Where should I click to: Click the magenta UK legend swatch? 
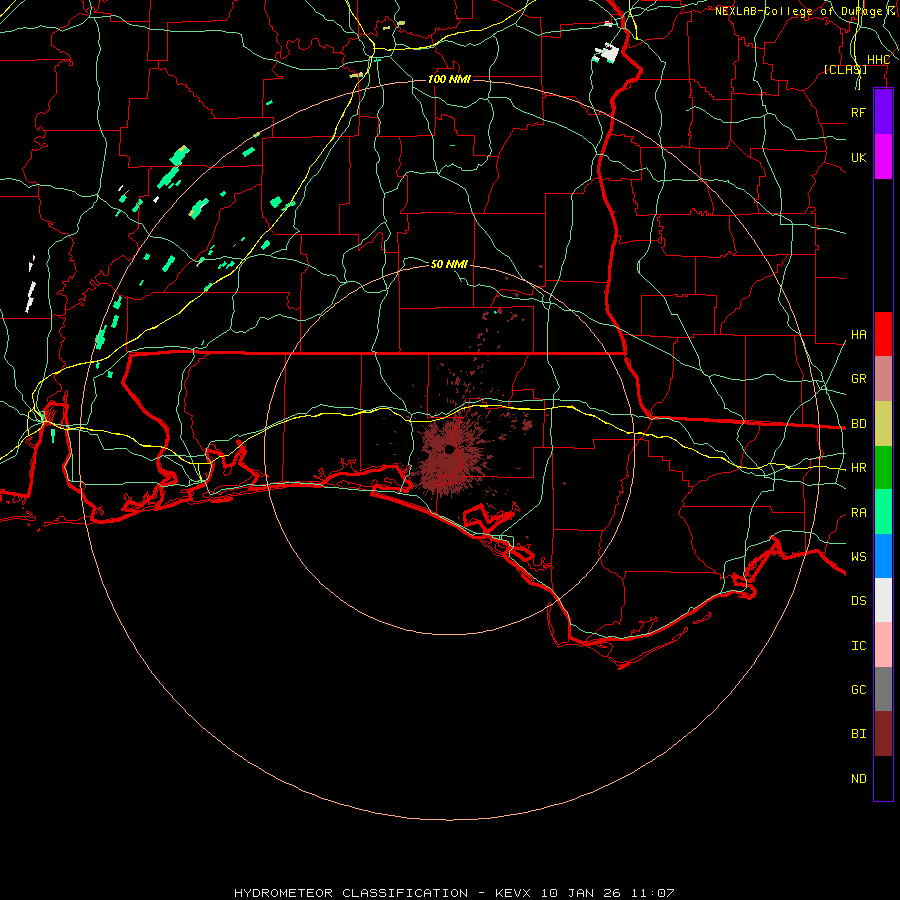click(x=883, y=157)
